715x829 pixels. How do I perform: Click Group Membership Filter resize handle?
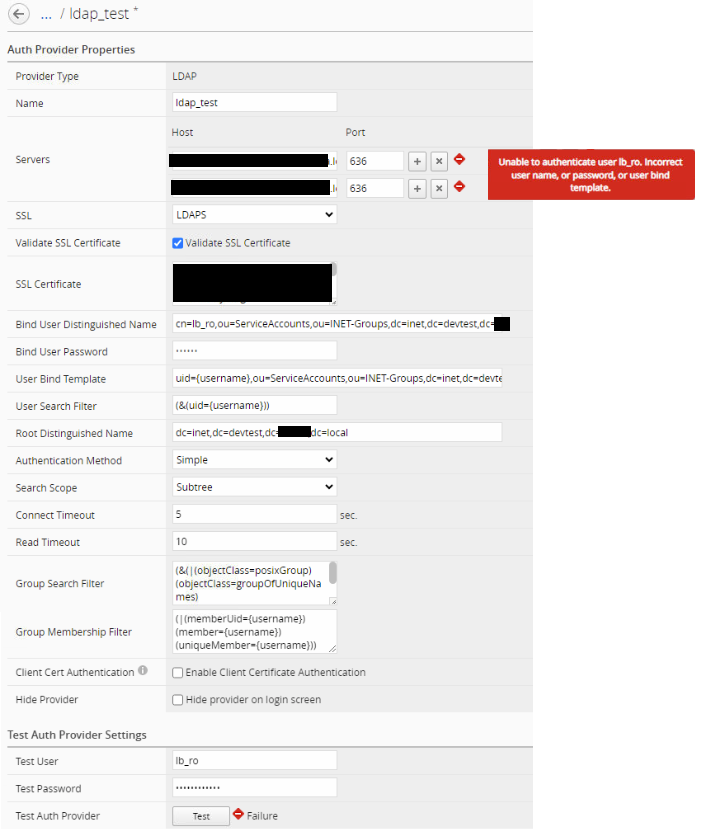click(x=333, y=649)
